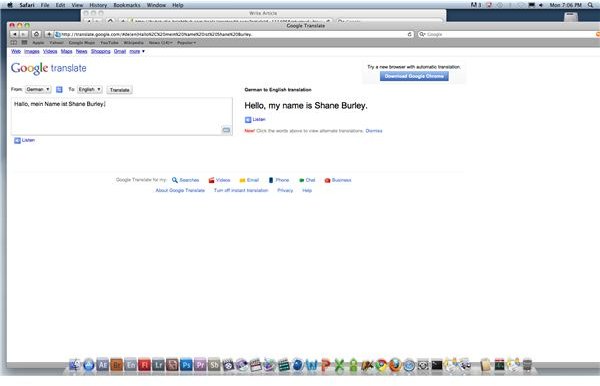Launch Firefox from the dock
The width and height of the screenshot is (600, 386).
[395, 365]
